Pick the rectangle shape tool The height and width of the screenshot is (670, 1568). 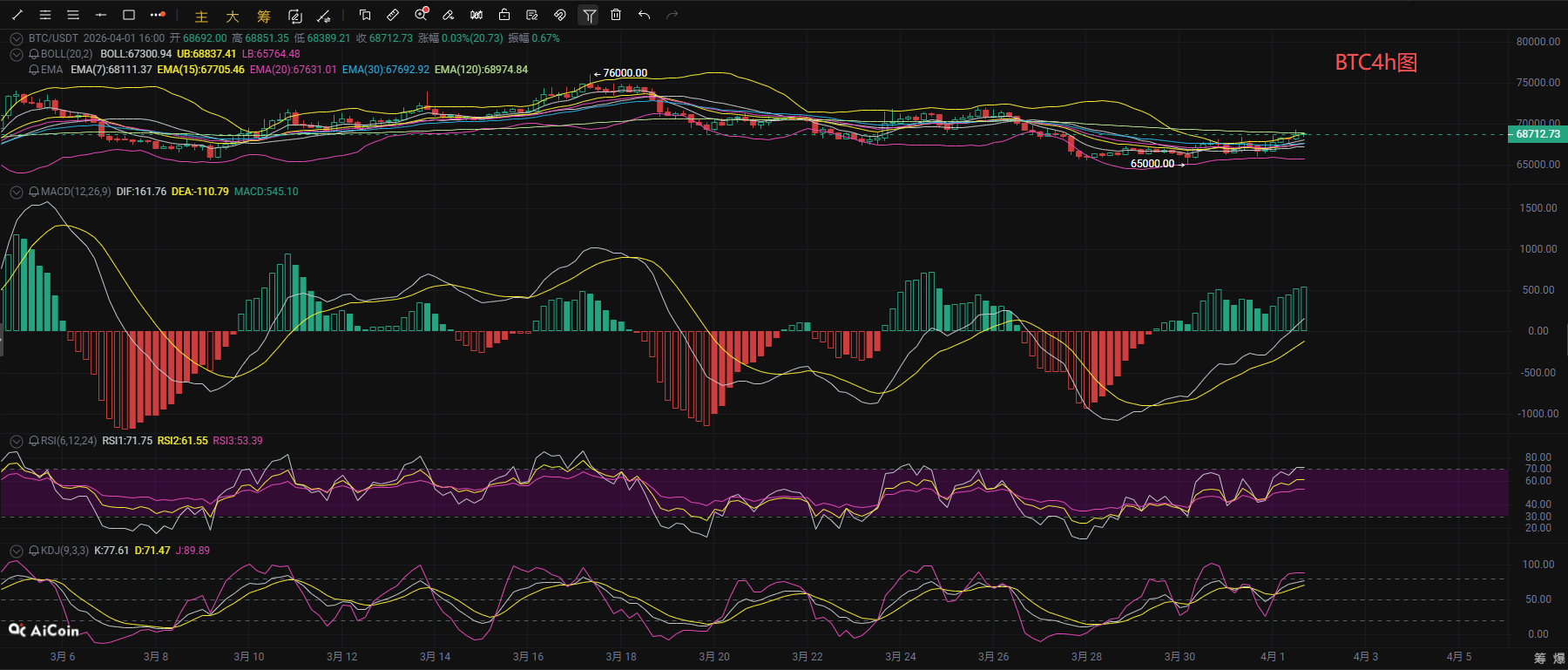pyautogui.click(x=129, y=15)
